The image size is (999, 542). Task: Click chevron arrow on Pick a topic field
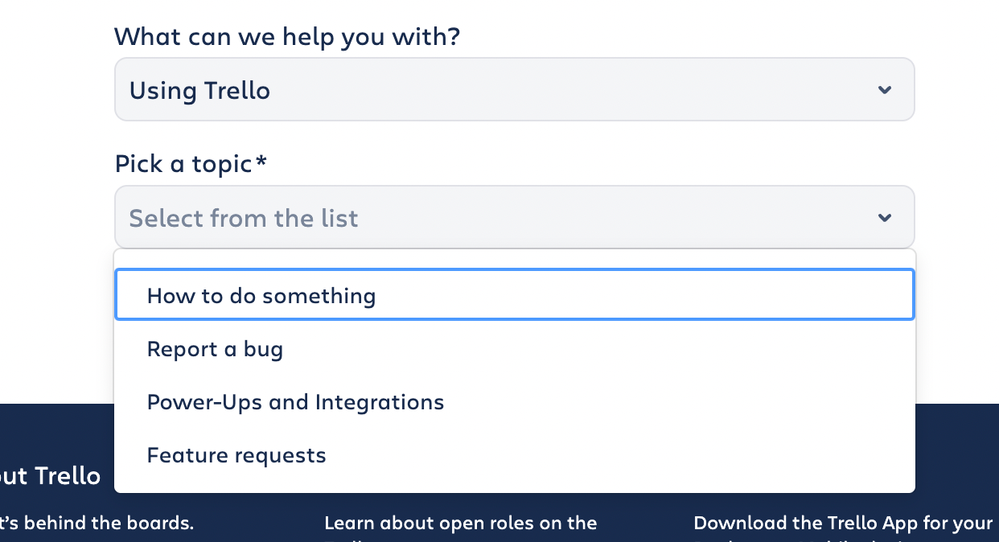(884, 217)
